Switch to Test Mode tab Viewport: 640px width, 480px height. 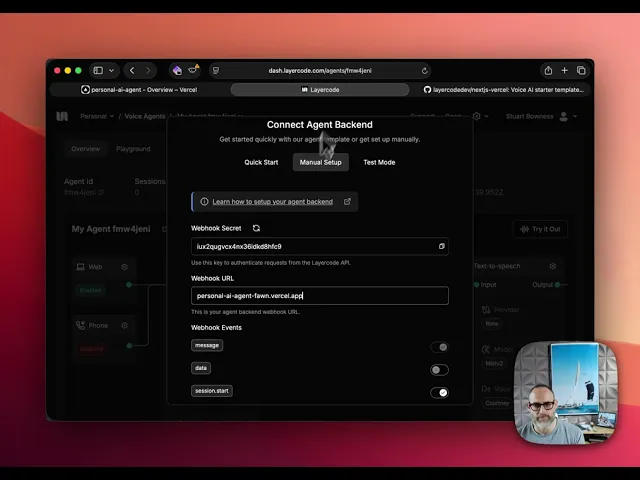(379, 162)
